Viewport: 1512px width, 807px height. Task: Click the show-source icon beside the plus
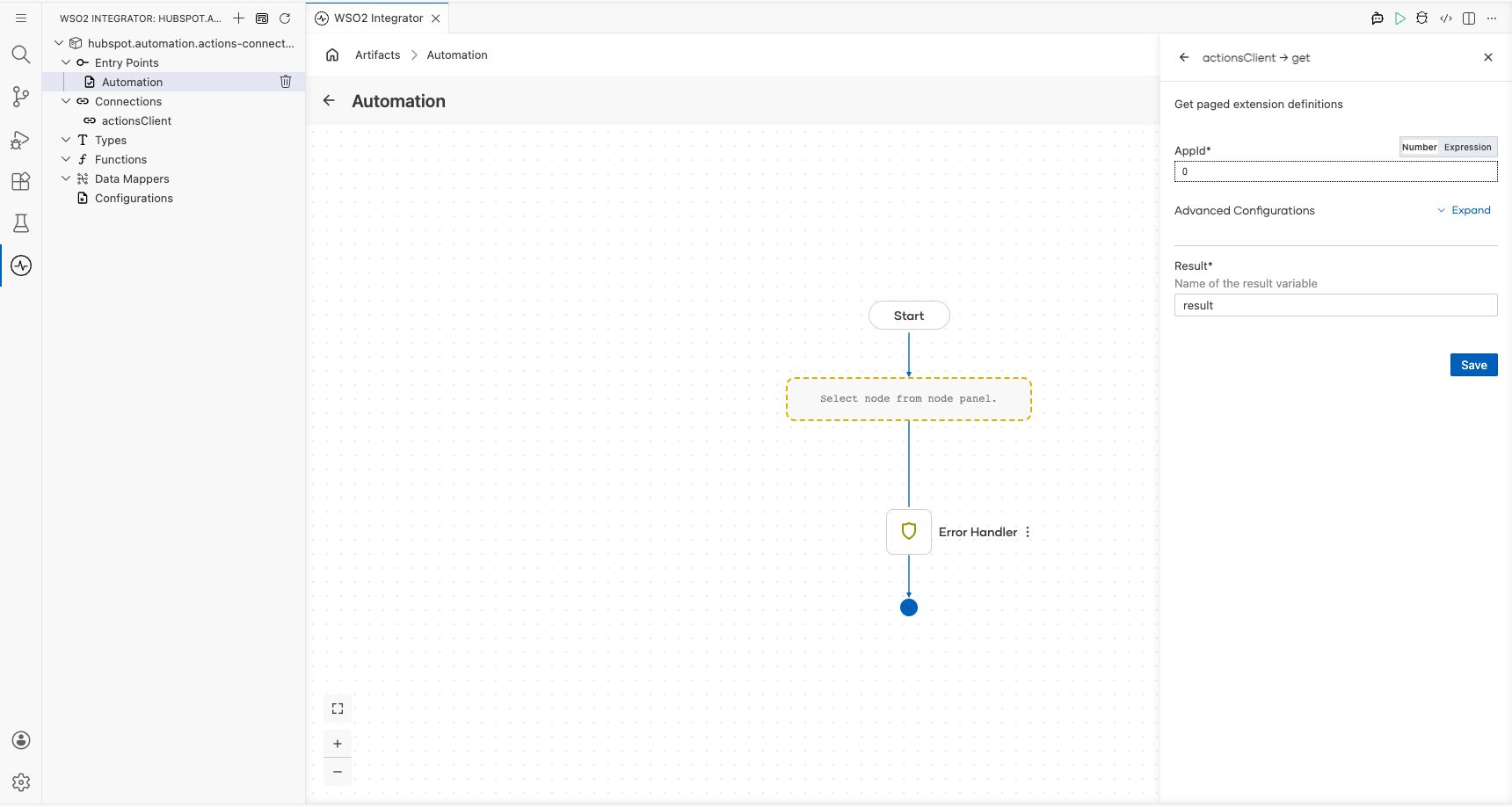click(262, 18)
